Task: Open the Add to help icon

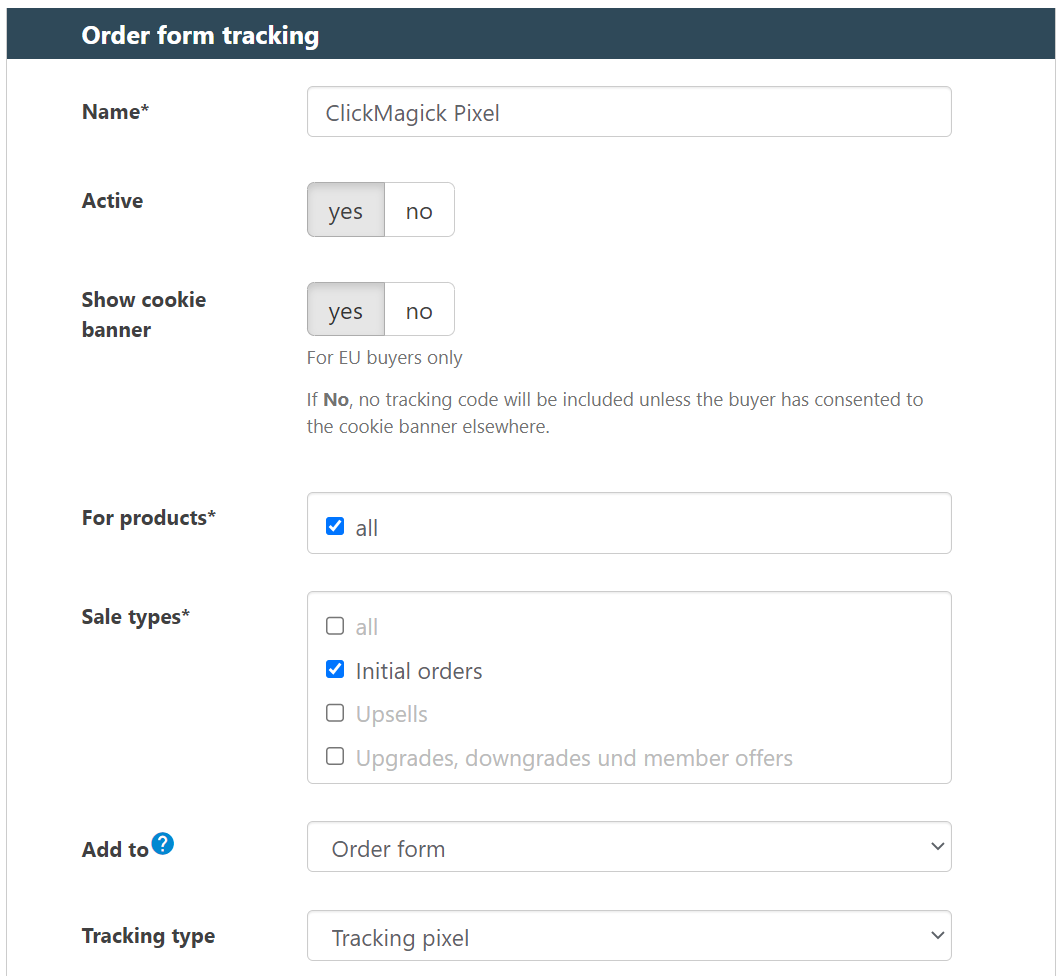Action: (163, 844)
